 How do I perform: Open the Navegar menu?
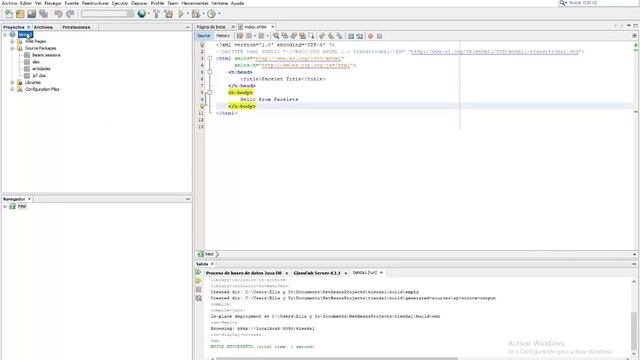[53, 3]
